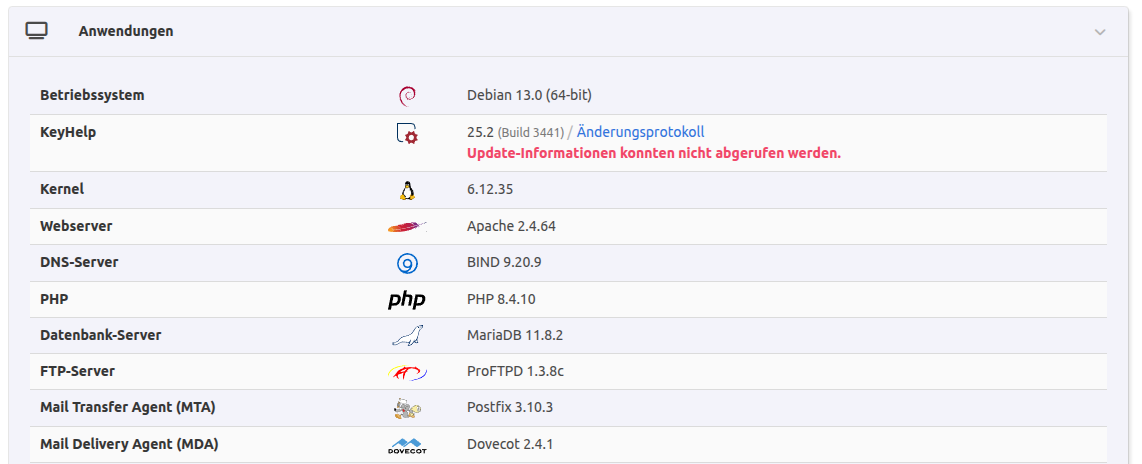Click the PHP logo icon
Image resolution: width=1142 pixels, height=464 pixels.
click(407, 300)
